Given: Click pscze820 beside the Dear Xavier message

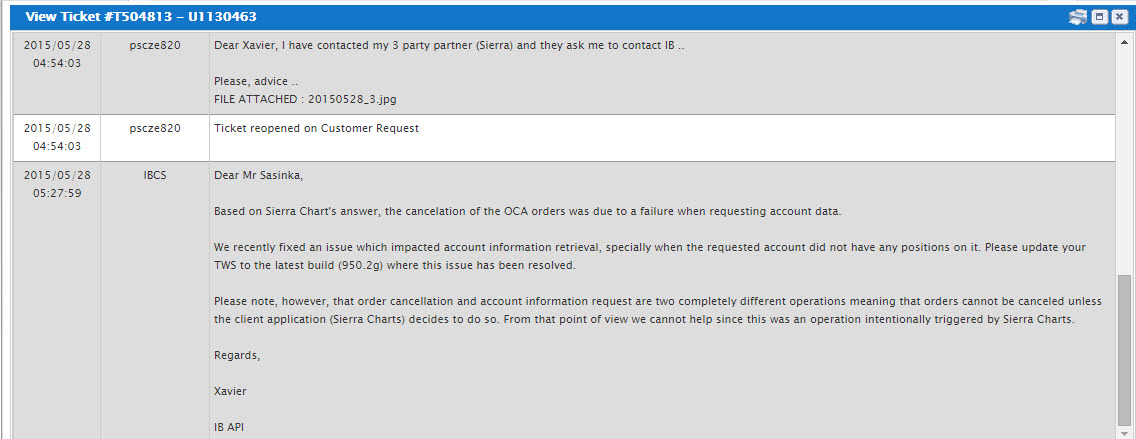Looking at the screenshot, I should (155, 45).
